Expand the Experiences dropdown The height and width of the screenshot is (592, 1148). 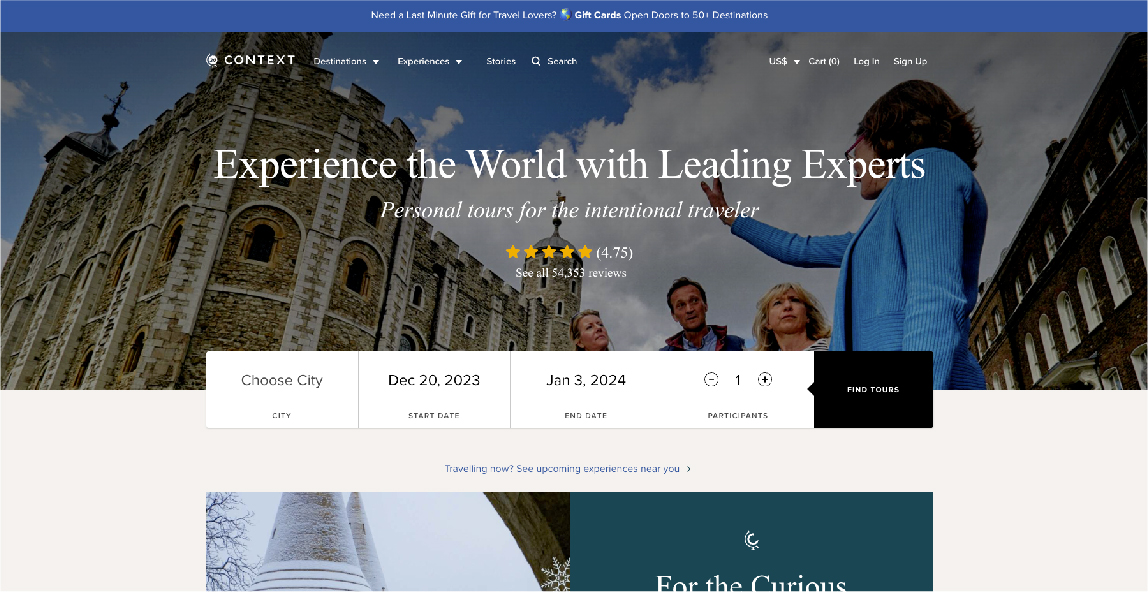pos(430,61)
